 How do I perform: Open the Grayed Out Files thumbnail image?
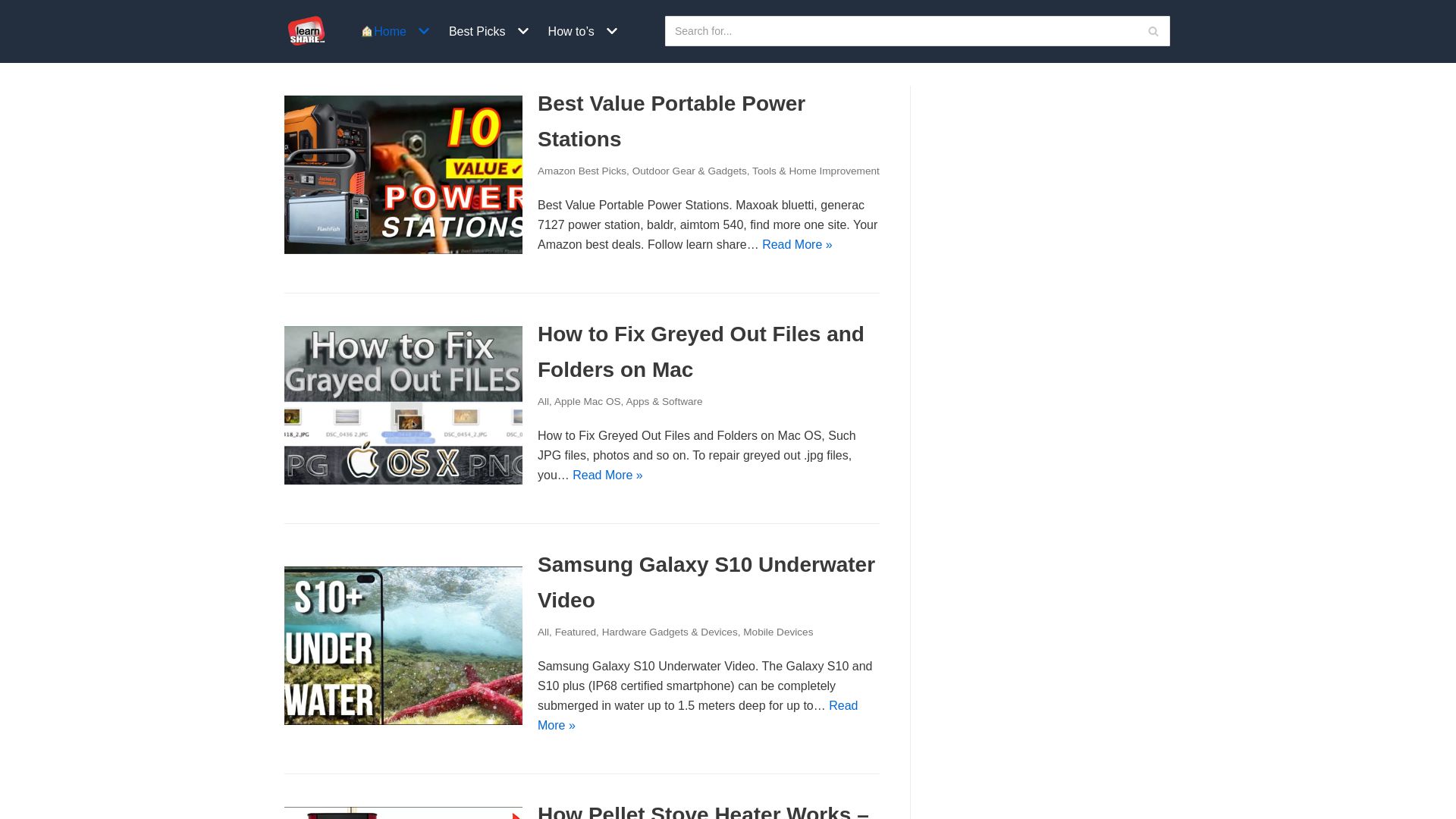403,405
